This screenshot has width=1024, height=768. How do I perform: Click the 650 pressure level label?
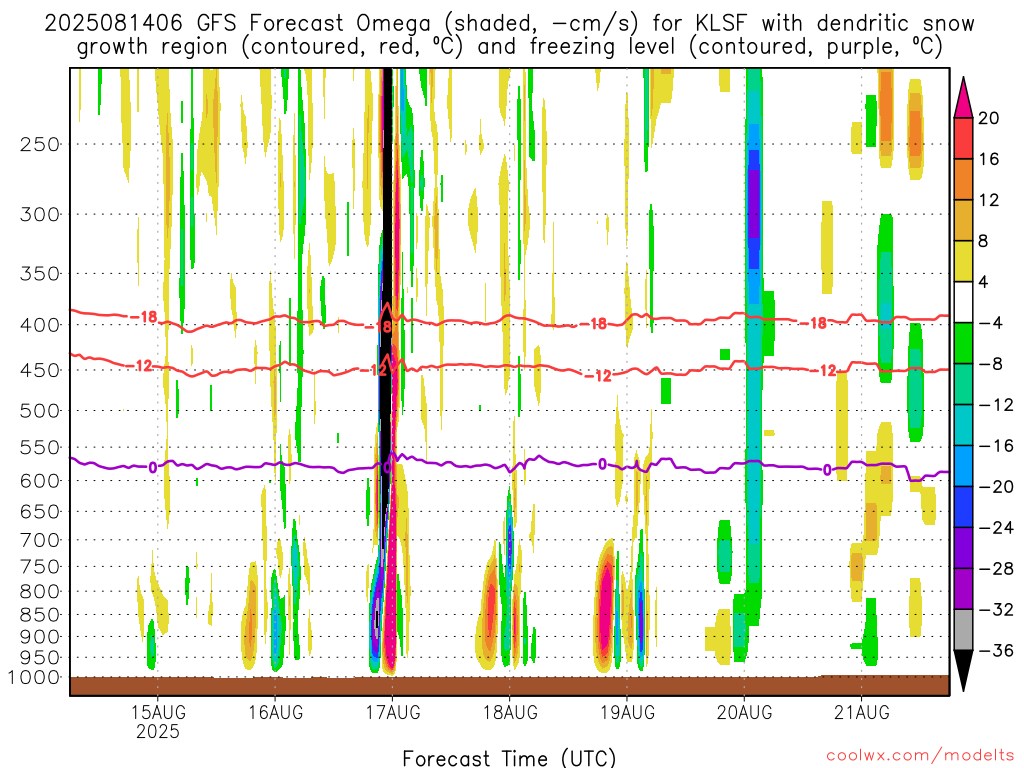tap(40, 511)
